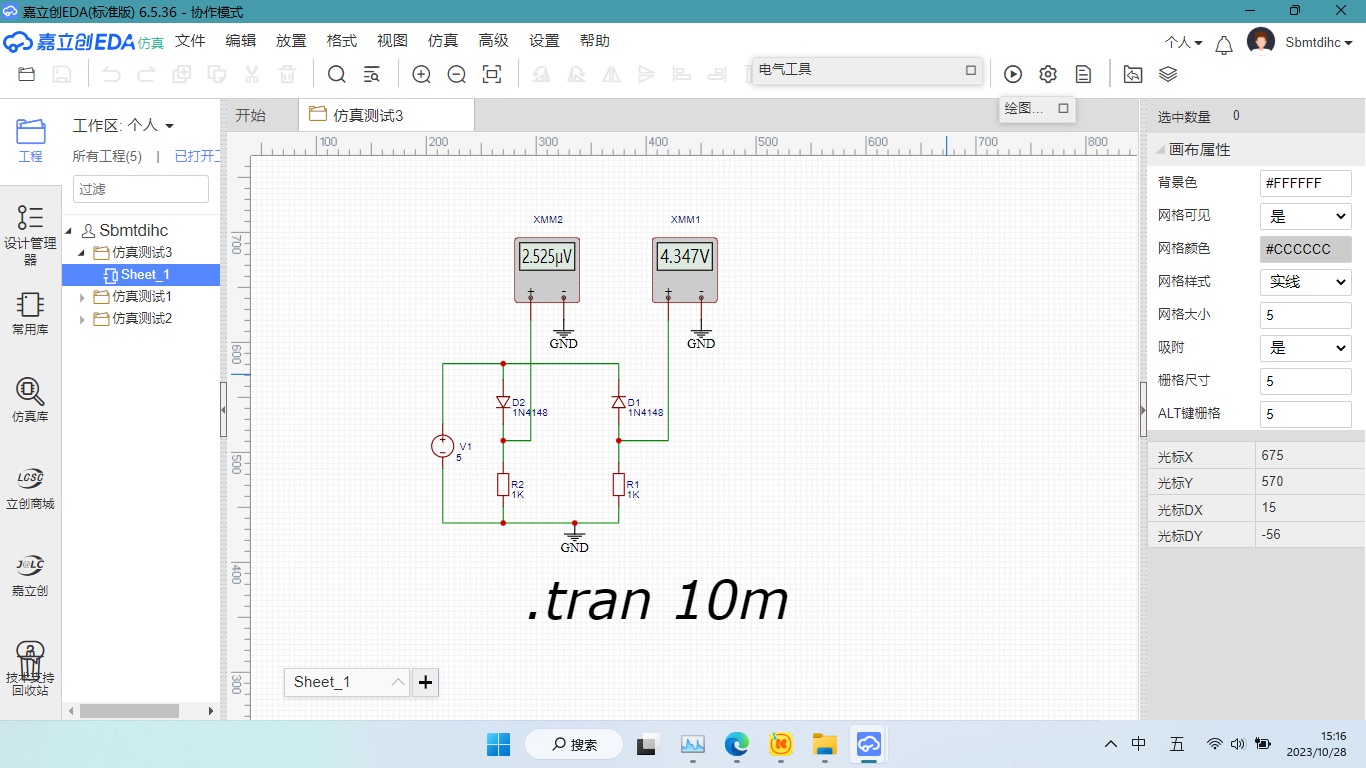Click the 过滤 filter input field
This screenshot has height=768, width=1366.
[x=141, y=189]
